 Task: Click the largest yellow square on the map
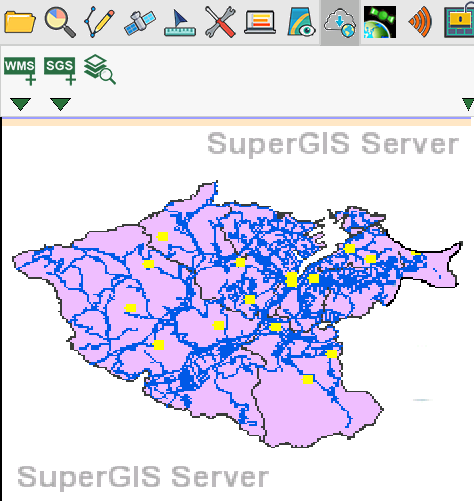pos(291,279)
